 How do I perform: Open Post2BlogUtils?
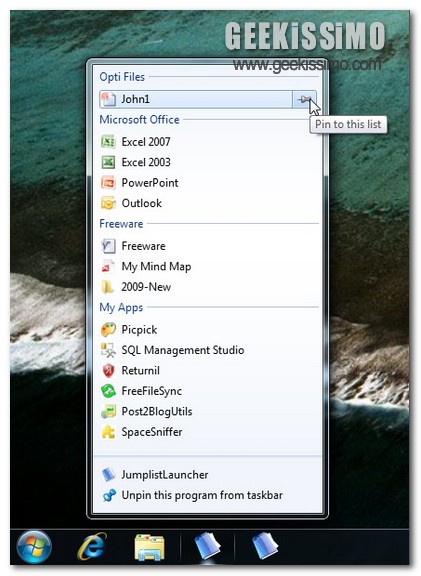tap(157, 411)
